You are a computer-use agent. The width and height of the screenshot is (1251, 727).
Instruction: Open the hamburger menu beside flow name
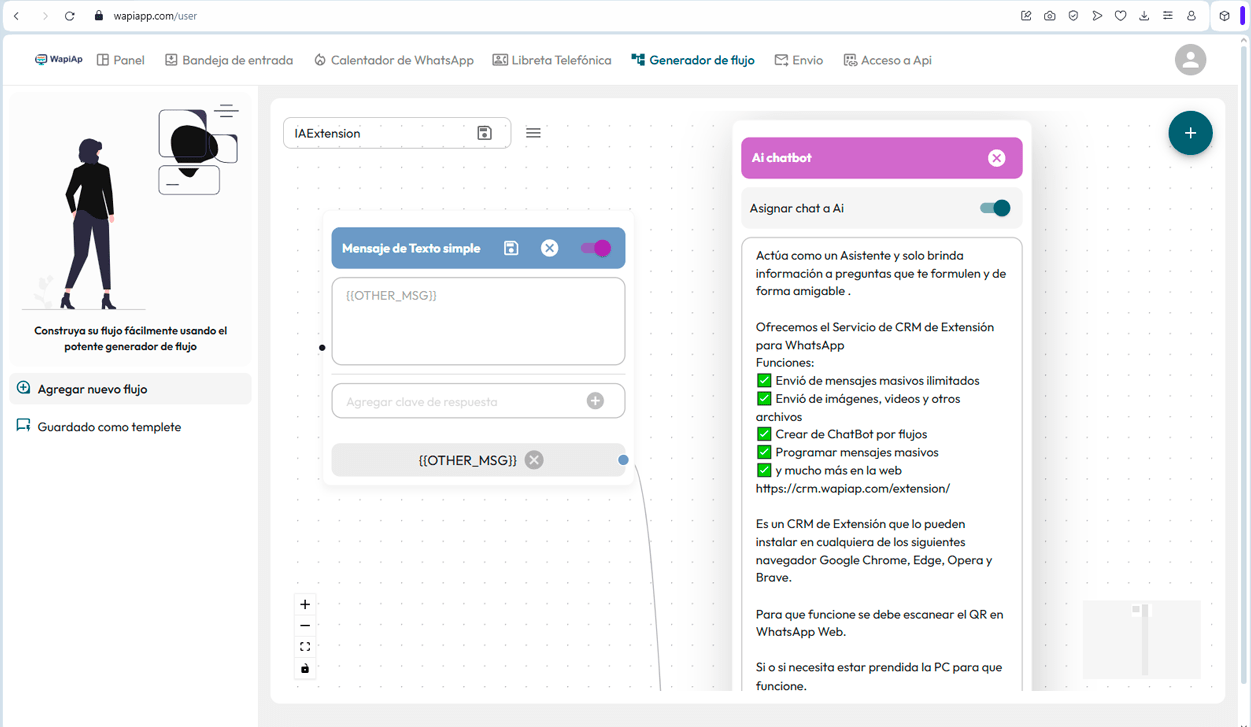[533, 133]
